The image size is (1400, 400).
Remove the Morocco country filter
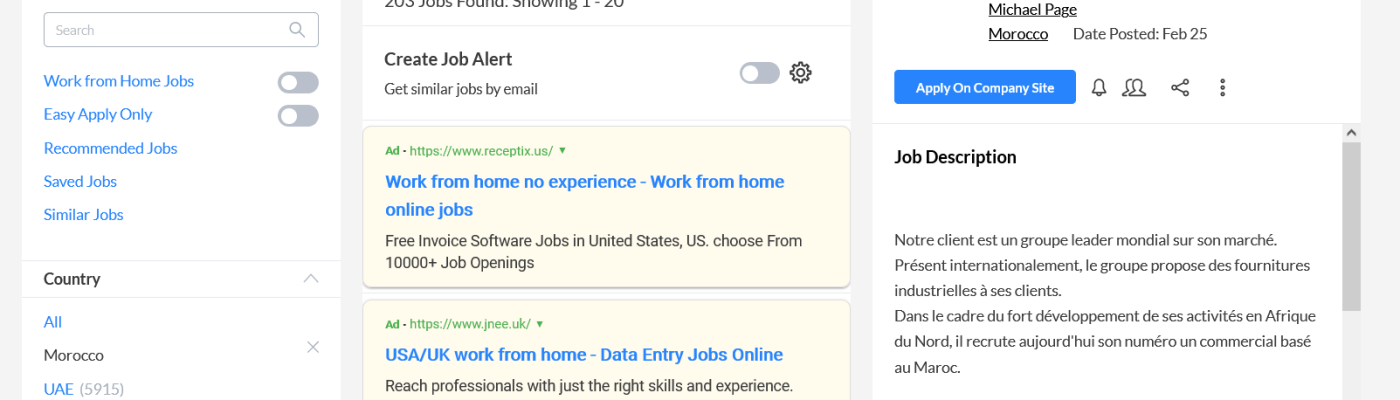click(312, 347)
